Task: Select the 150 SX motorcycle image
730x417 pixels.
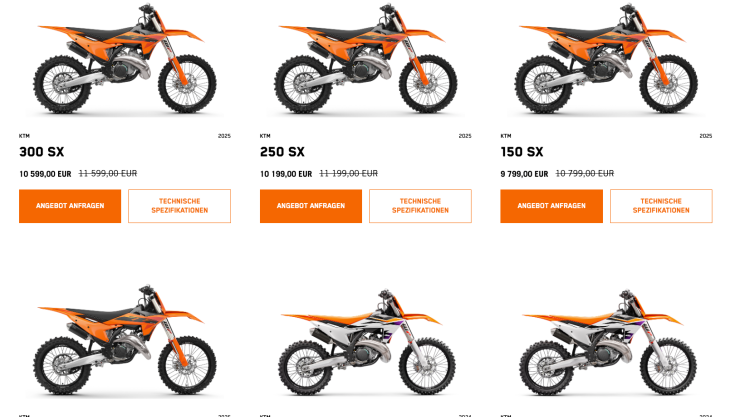Action: pyautogui.click(x=606, y=58)
